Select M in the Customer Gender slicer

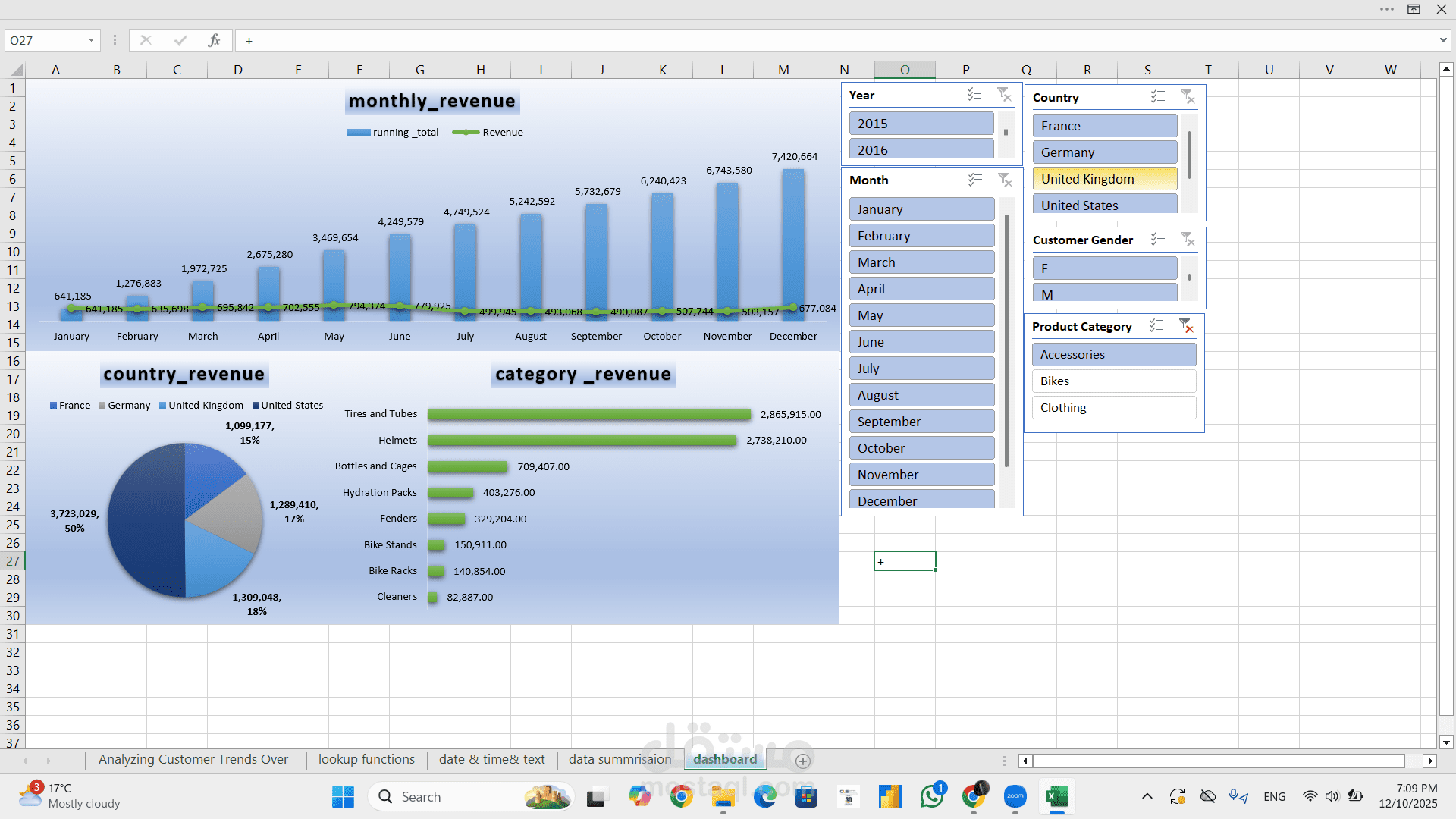pyautogui.click(x=1104, y=293)
